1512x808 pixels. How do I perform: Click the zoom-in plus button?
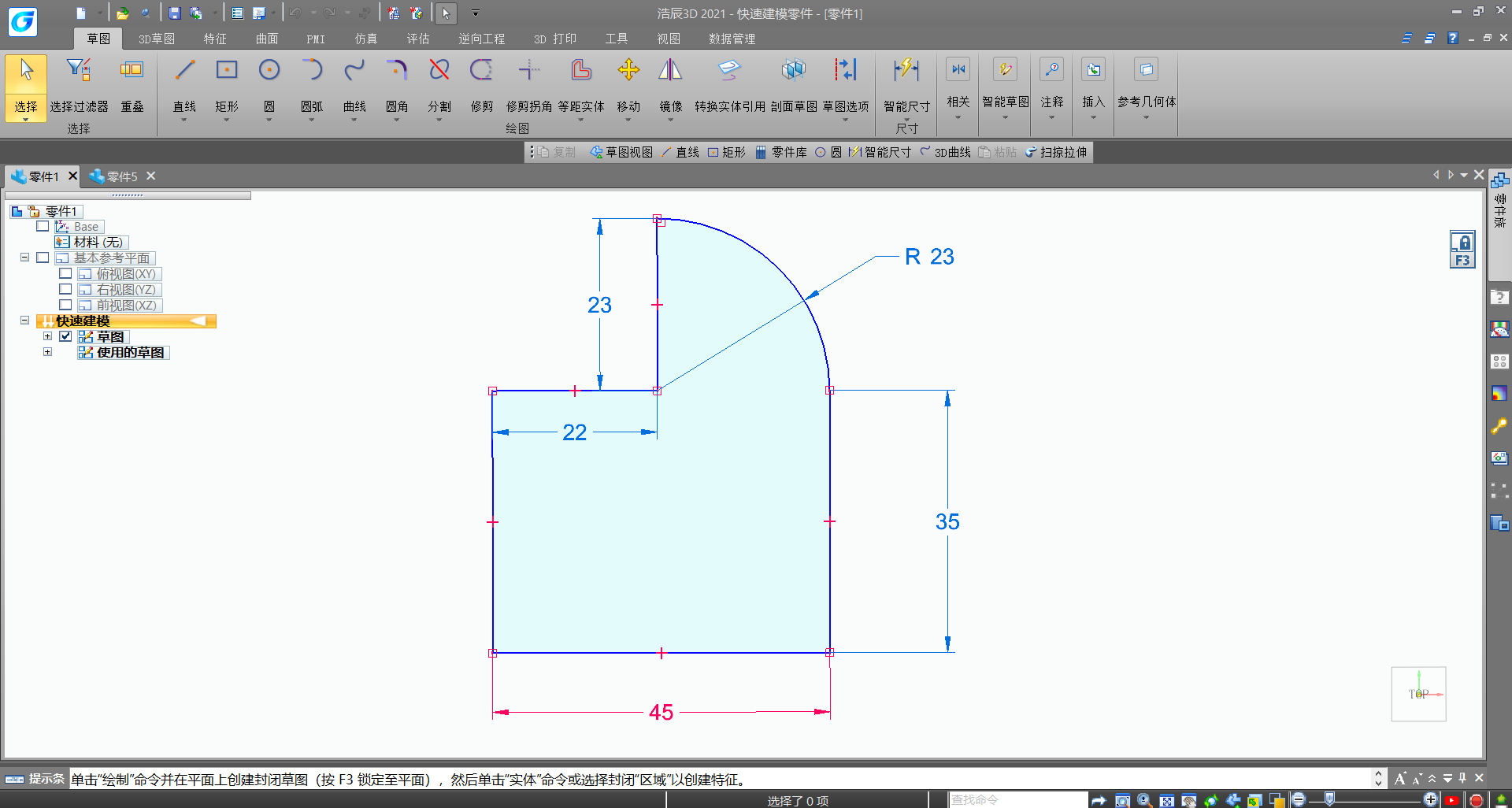(x=1431, y=800)
